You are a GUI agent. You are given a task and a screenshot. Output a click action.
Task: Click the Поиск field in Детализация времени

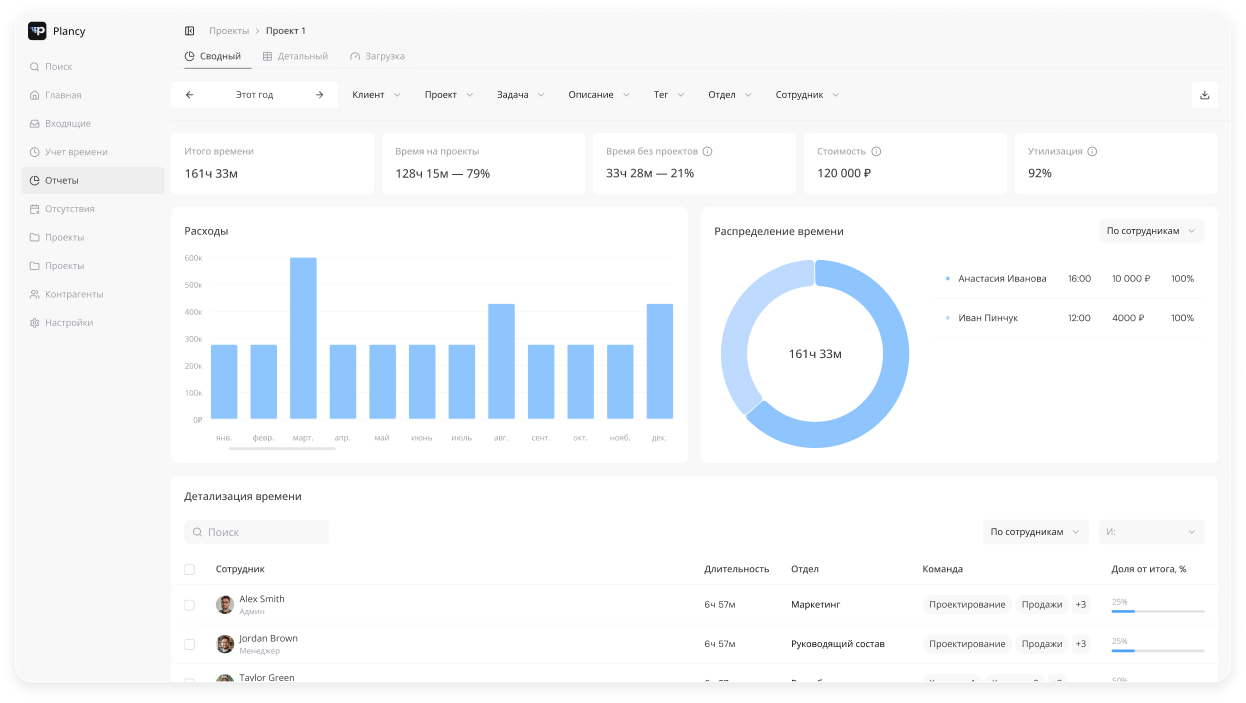point(257,532)
